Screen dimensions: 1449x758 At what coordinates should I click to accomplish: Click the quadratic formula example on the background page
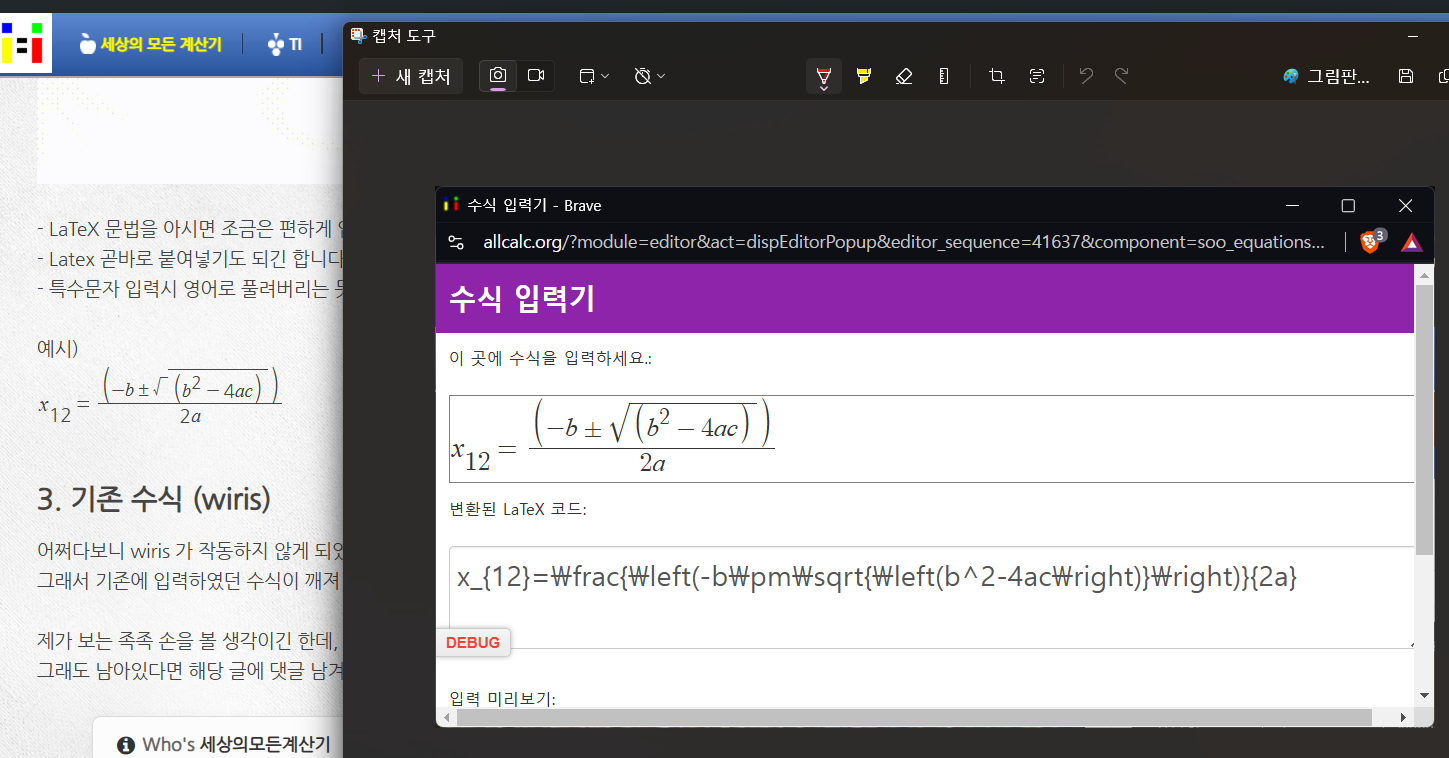[x=160, y=395]
